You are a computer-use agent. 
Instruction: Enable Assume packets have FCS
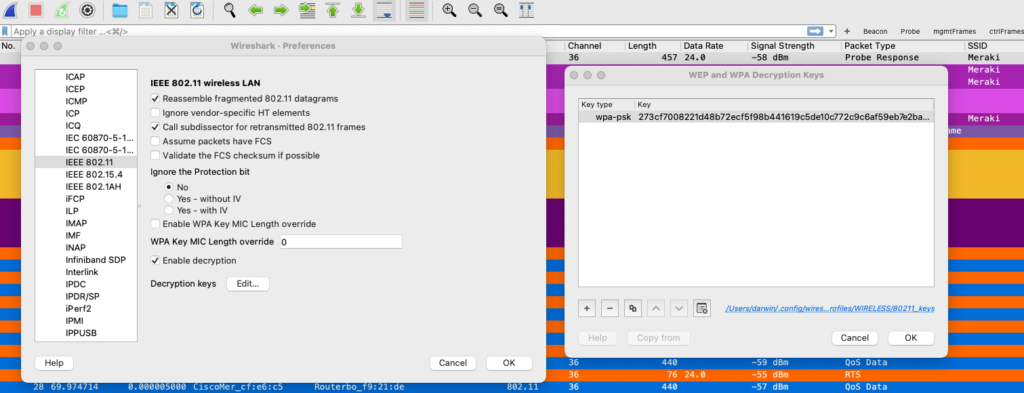pyautogui.click(x=155, y=141)
